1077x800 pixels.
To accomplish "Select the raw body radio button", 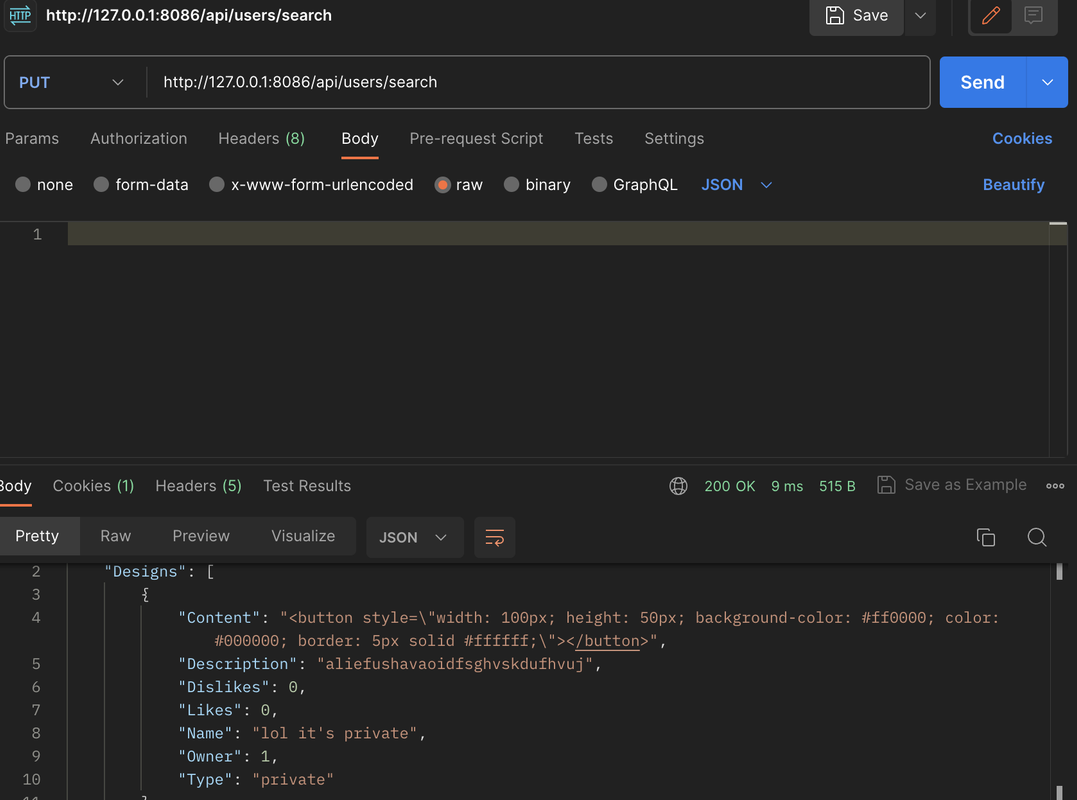I will [x=442, y=185].
